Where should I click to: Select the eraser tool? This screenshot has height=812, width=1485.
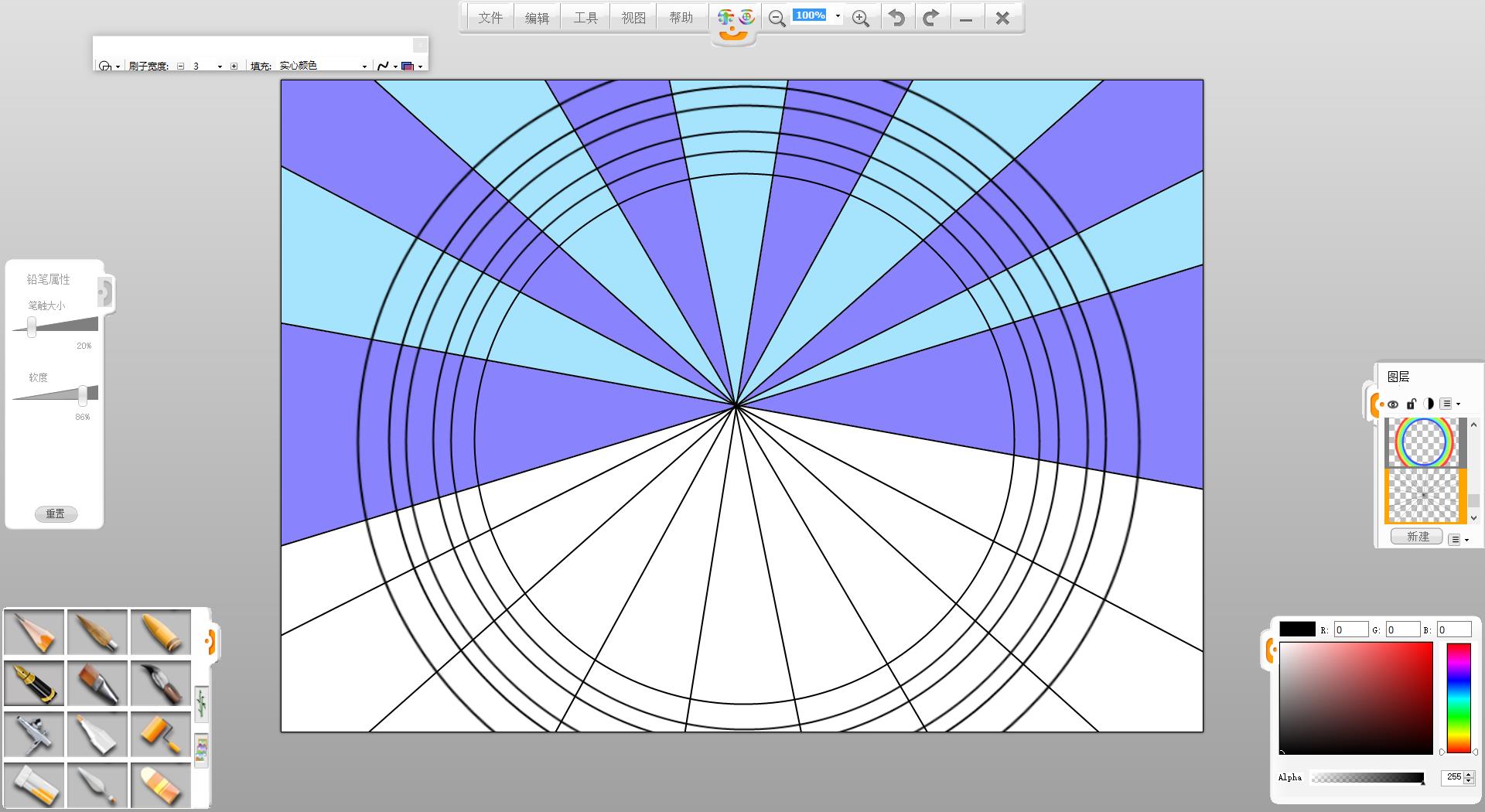[x=160, y=785]
